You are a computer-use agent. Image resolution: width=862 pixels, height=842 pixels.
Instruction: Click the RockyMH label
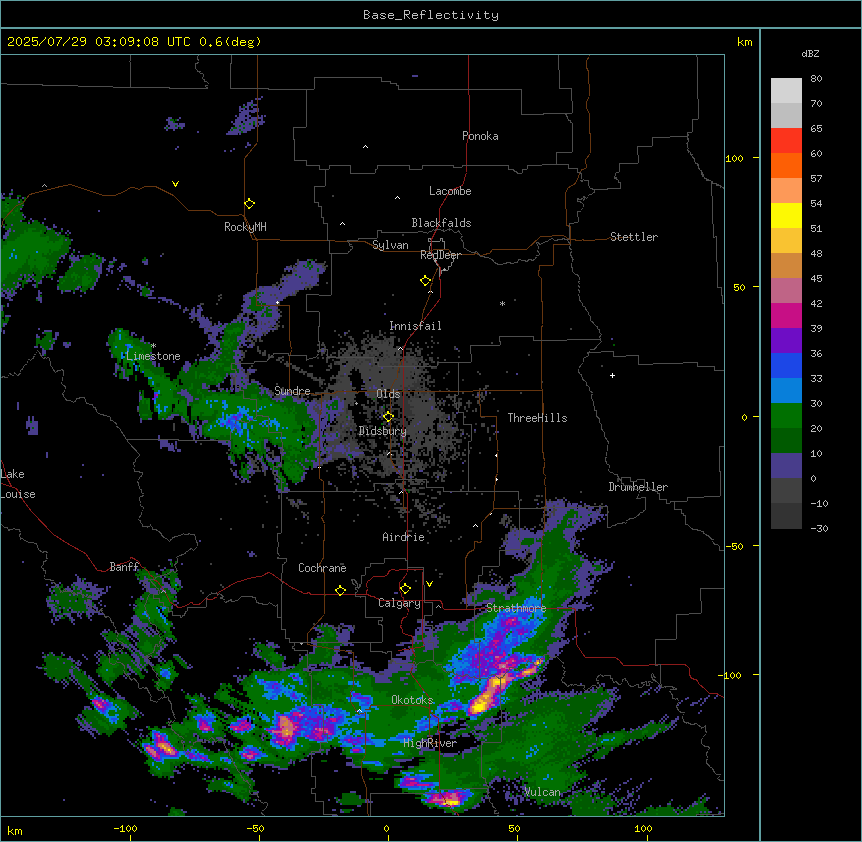(245, 227)
